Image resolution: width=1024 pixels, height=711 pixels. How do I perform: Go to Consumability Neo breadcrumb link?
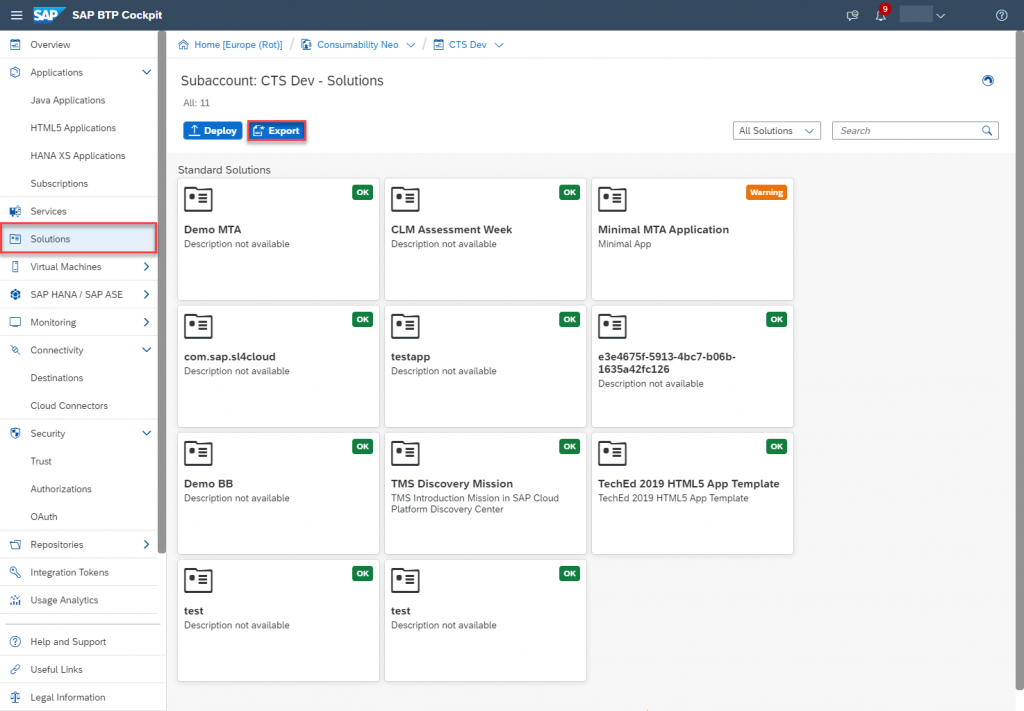pos(357,45)
